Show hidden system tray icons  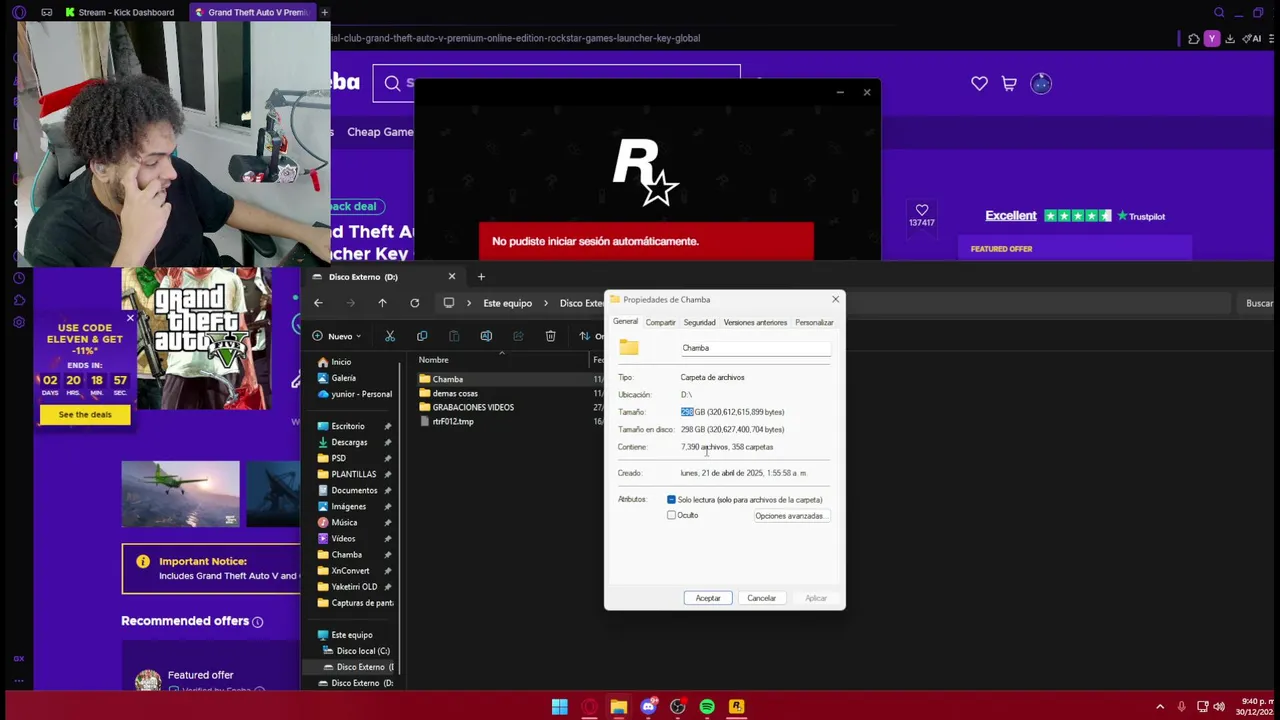(x=1161, y=707)
